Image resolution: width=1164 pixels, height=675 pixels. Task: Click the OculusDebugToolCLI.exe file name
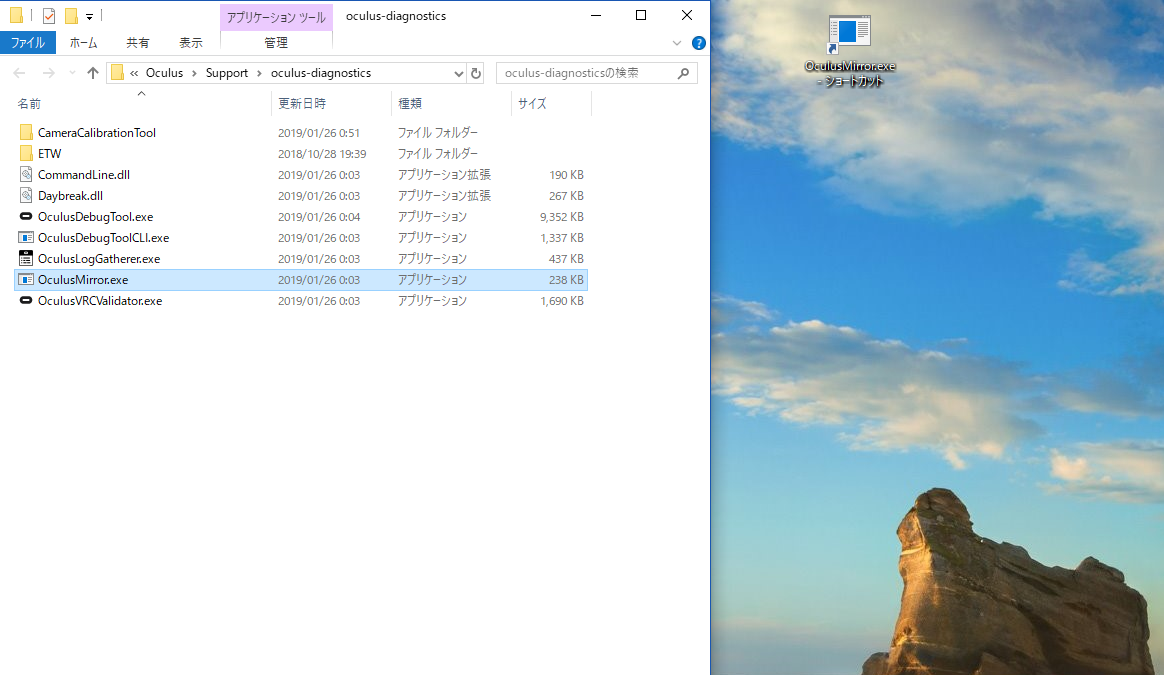pos(103,238)
